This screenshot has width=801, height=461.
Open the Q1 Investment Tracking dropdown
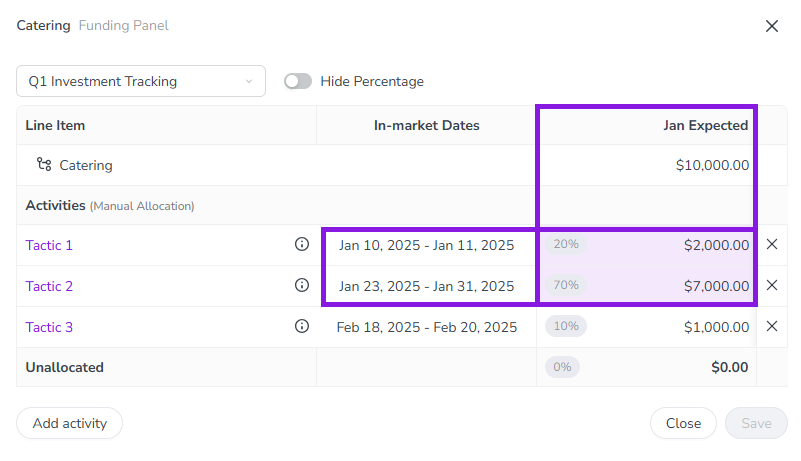click(141, 81)
